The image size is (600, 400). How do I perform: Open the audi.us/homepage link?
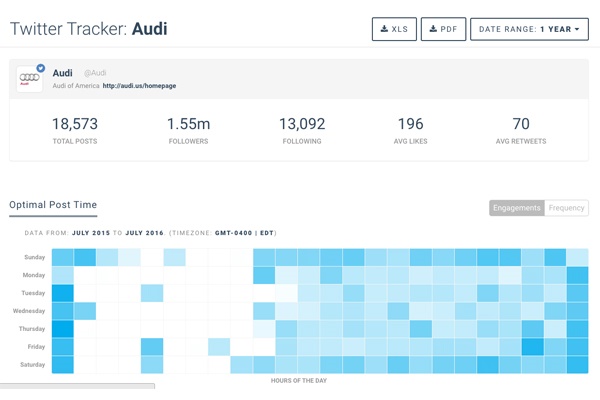pyautogui.click(x=139, y=86)
